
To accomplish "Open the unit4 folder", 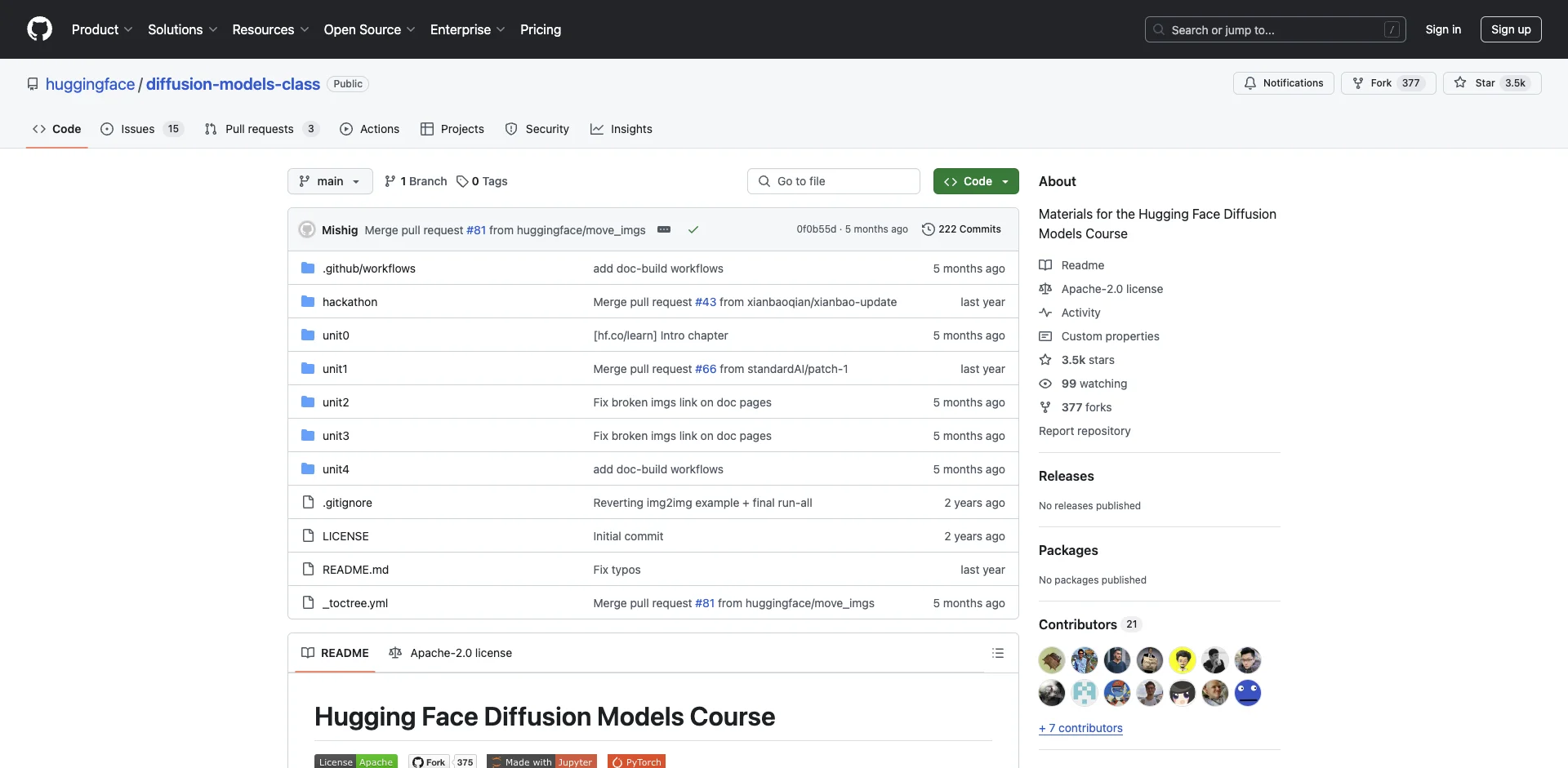I will (x=336, y=469).
